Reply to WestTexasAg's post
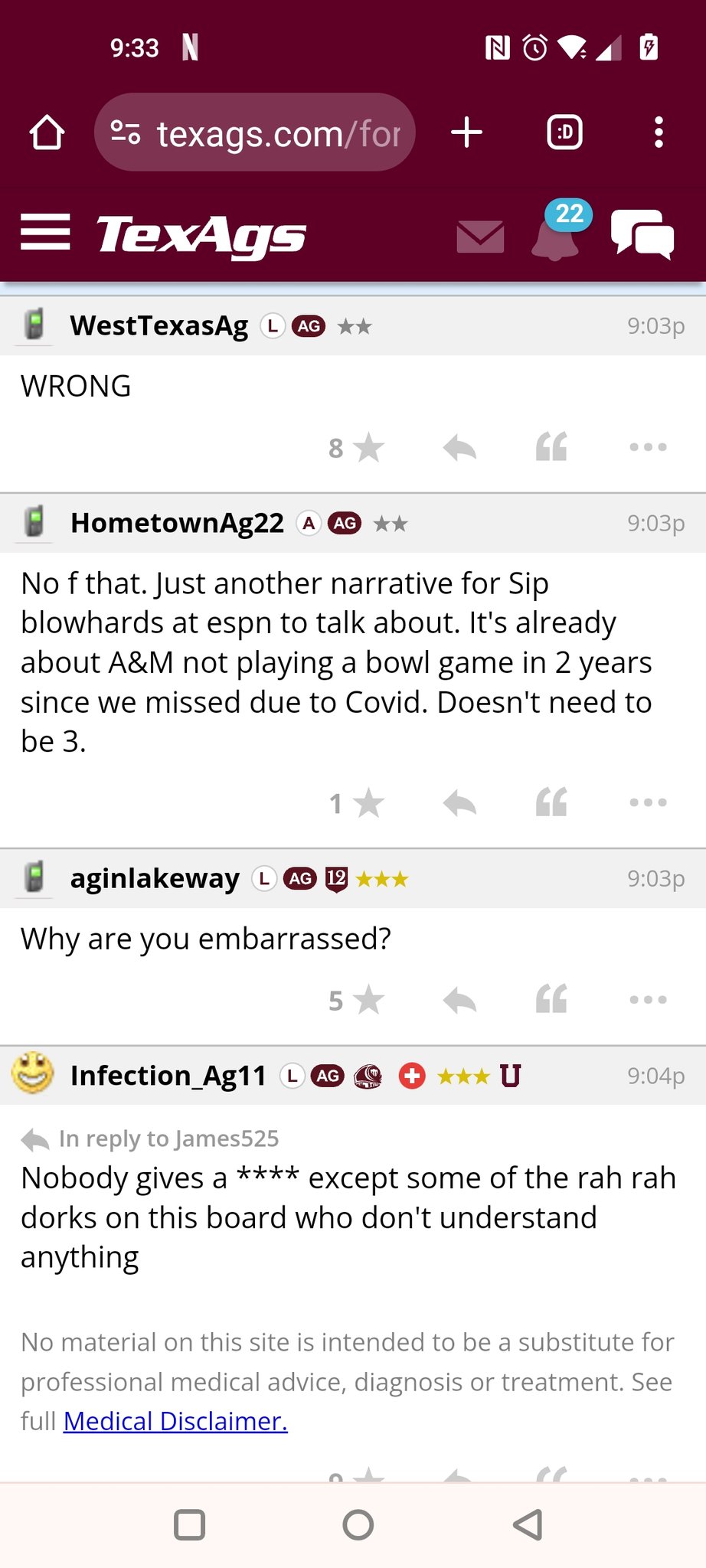This screenshot has height=1568, width=706. tap(459, 448)
